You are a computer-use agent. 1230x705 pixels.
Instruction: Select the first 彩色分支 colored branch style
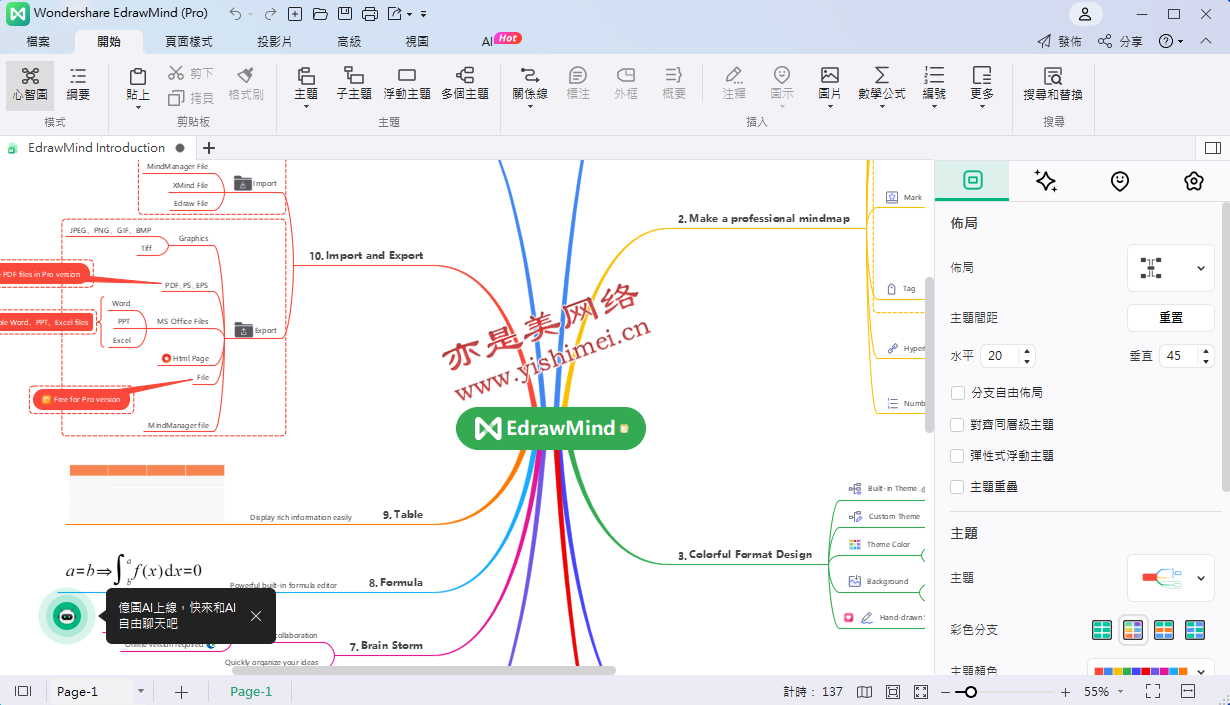(x=1102, y=630)
